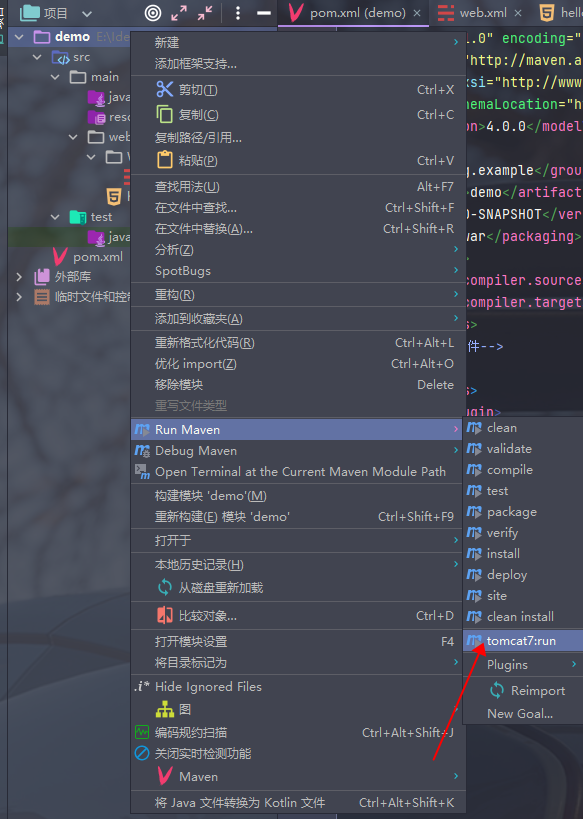Run the tomcat7:run goal

click(x=523, y=641)
